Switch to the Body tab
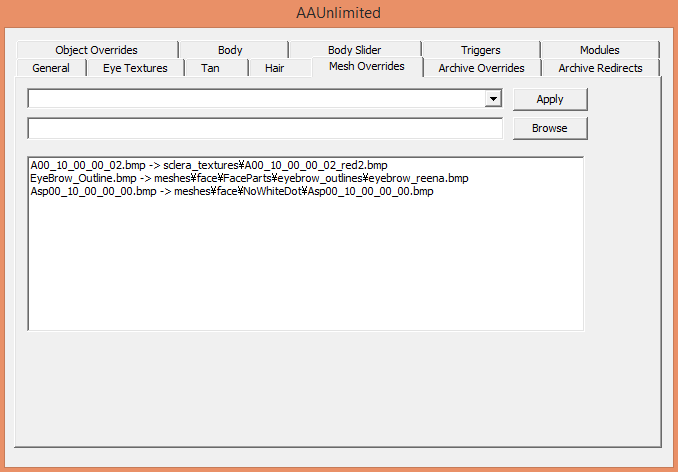Image resolution: width=678 pixels, height=472 pixels. tap(233, 50)
